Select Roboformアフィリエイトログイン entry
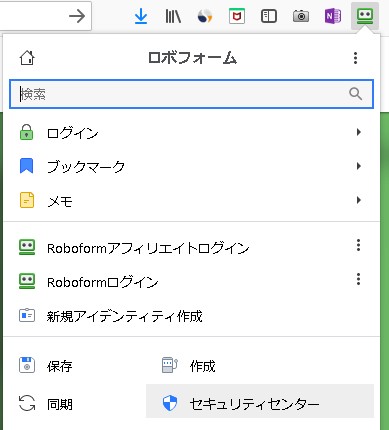This screenshot has width=389, height=430. coord(191,248)
